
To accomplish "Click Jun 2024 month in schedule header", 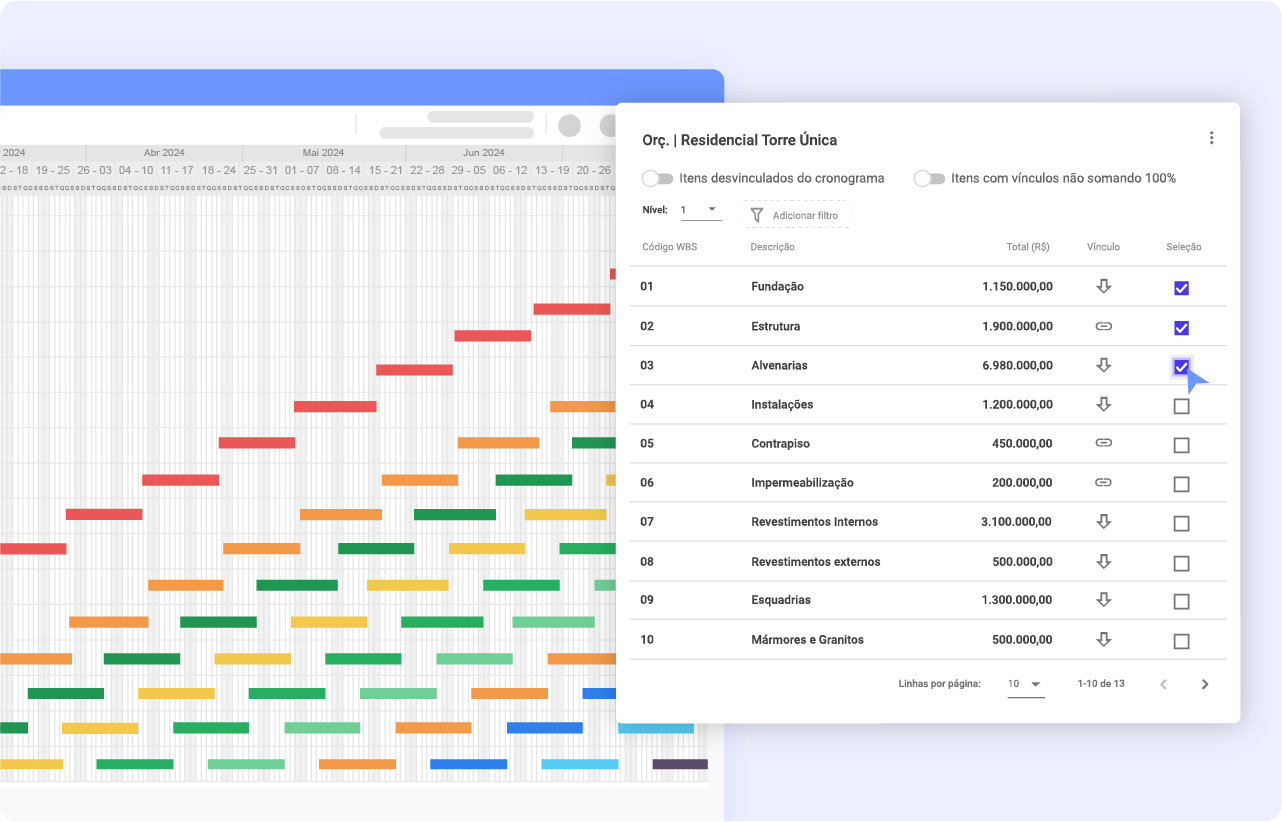I will coord(484,153).
